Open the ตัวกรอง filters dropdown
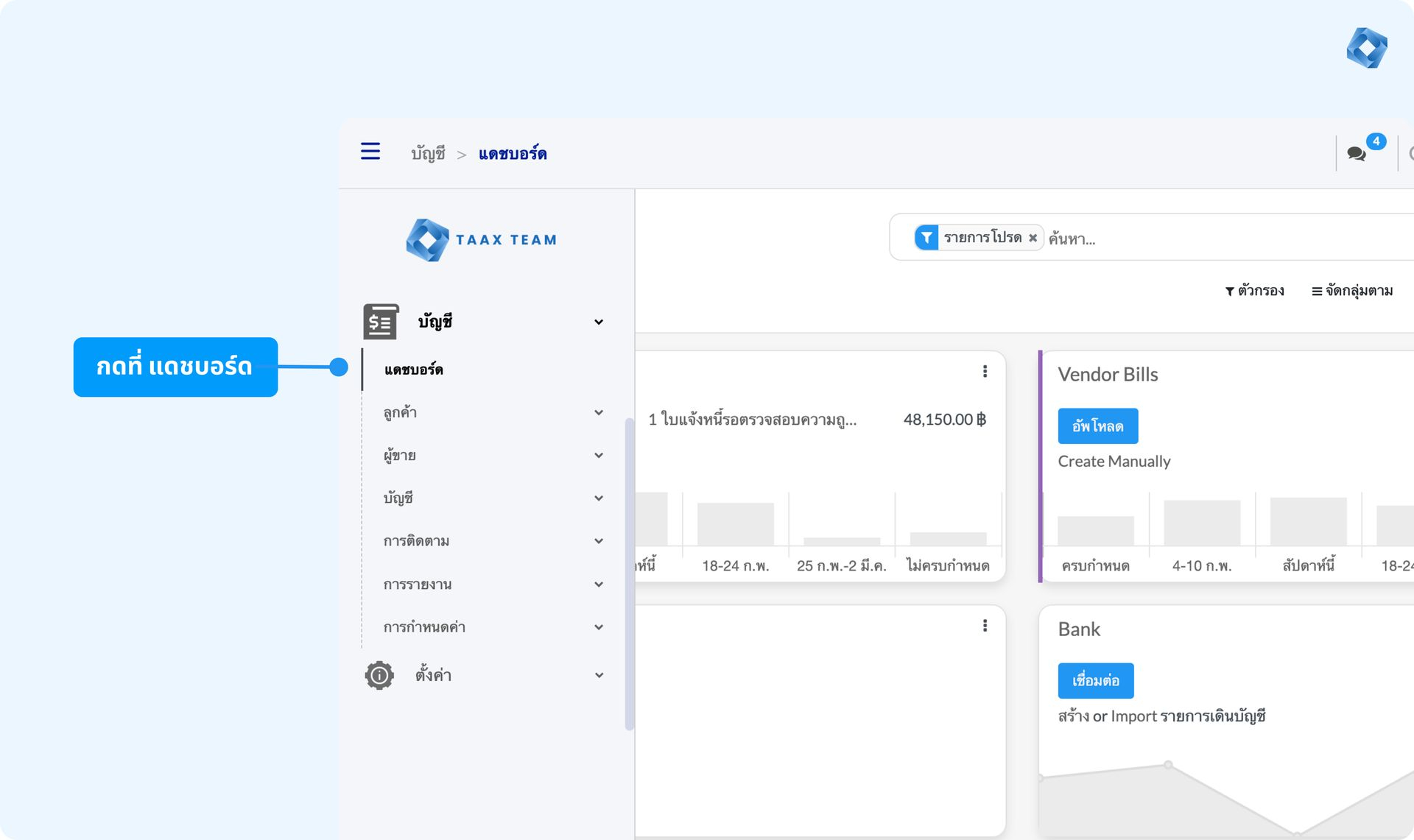1414x840 pixels. (x=1255, y=291)
